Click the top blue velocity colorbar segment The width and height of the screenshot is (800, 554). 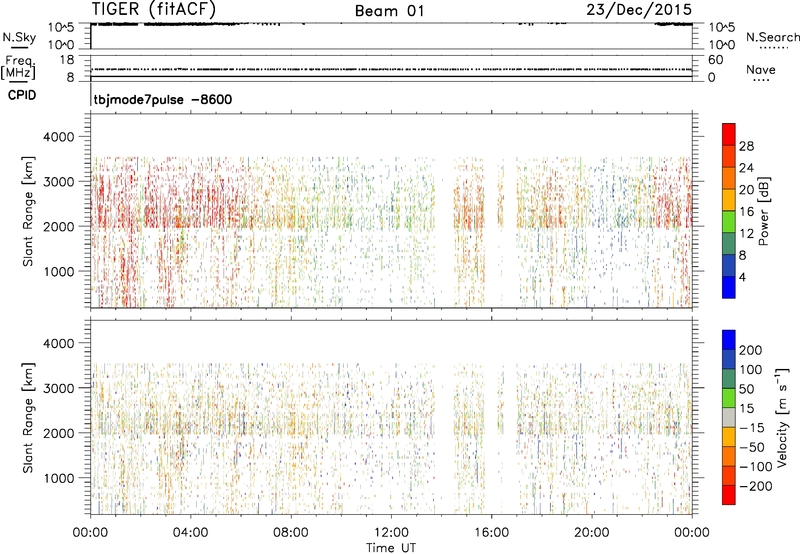click(x=729, y=340)
